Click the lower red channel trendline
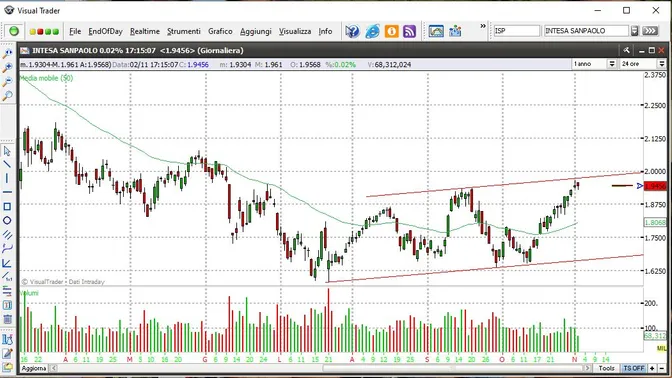 click(x=485, y=268)
